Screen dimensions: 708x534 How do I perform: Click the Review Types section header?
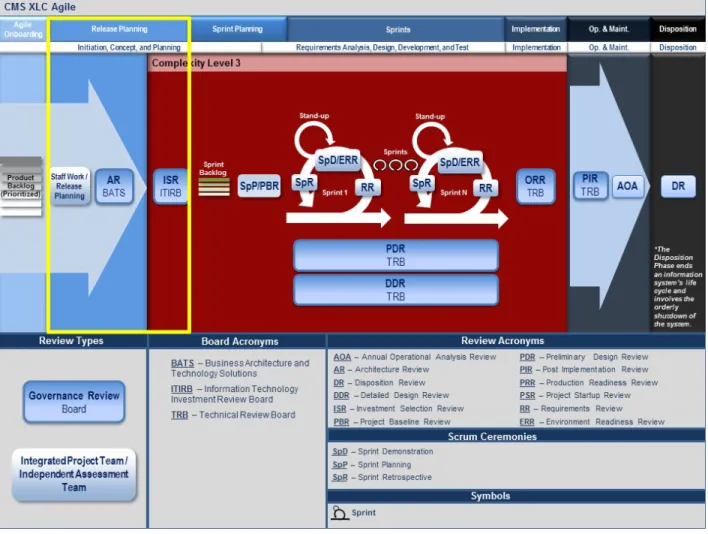tap(71, 341)
